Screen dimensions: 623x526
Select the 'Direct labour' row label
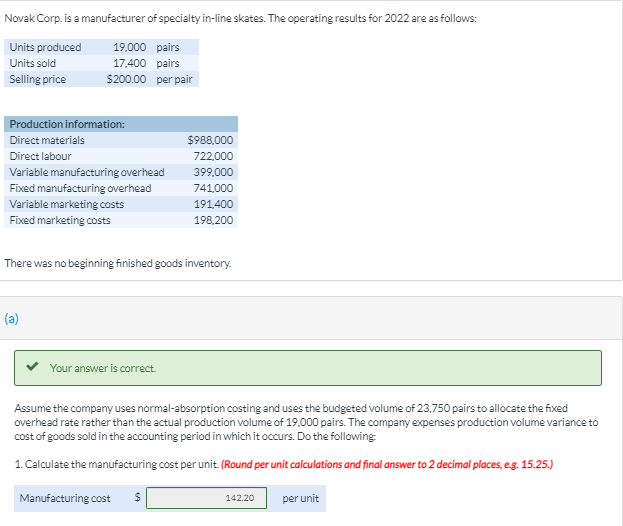click(41, 156)
